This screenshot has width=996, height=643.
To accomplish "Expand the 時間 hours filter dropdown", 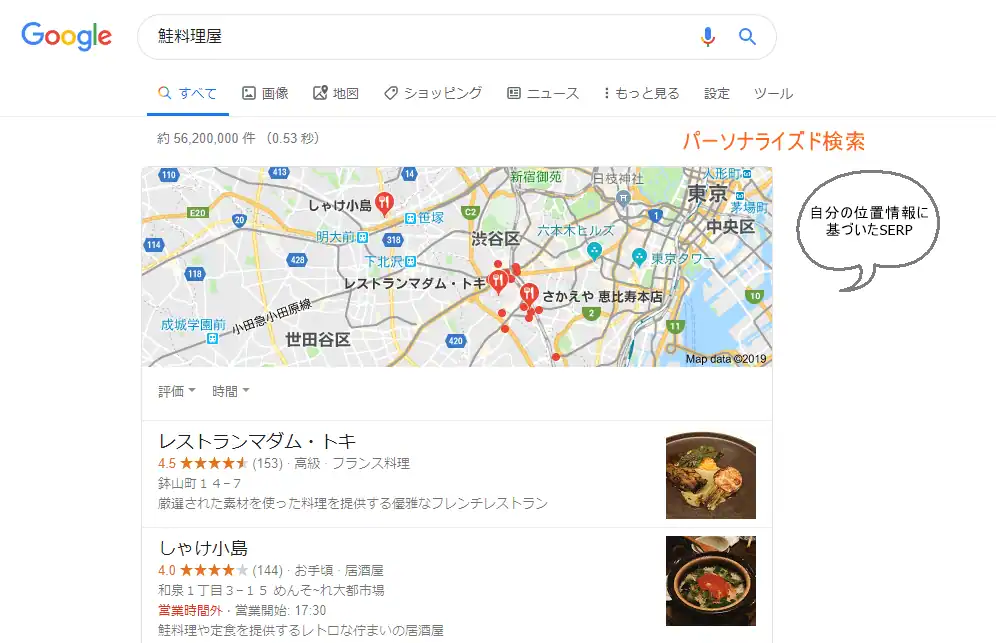I will [231, 391].
